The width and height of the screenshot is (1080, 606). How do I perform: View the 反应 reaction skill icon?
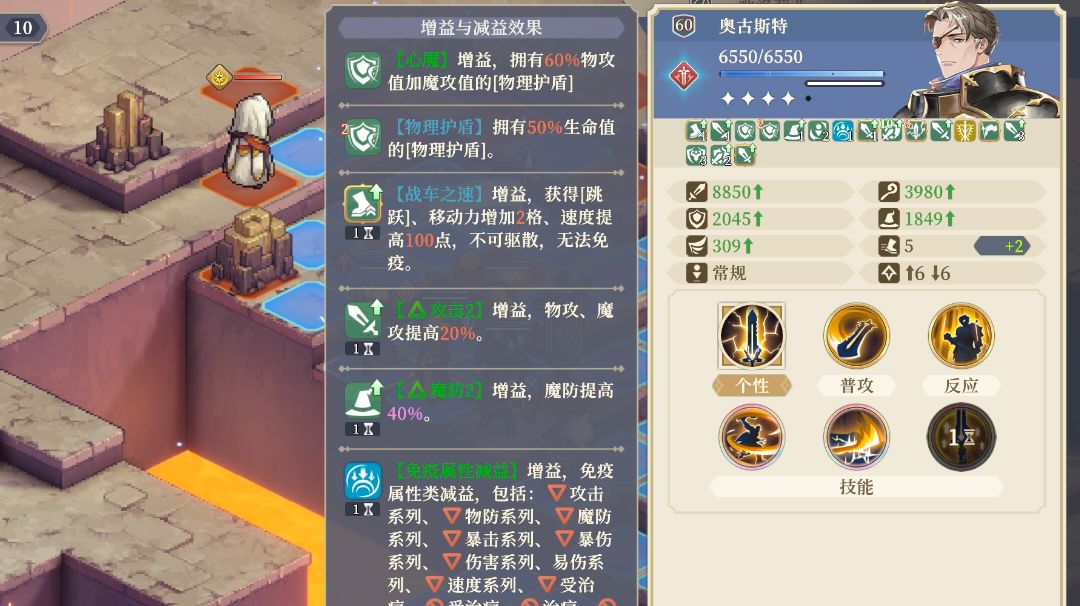(962, 336)
